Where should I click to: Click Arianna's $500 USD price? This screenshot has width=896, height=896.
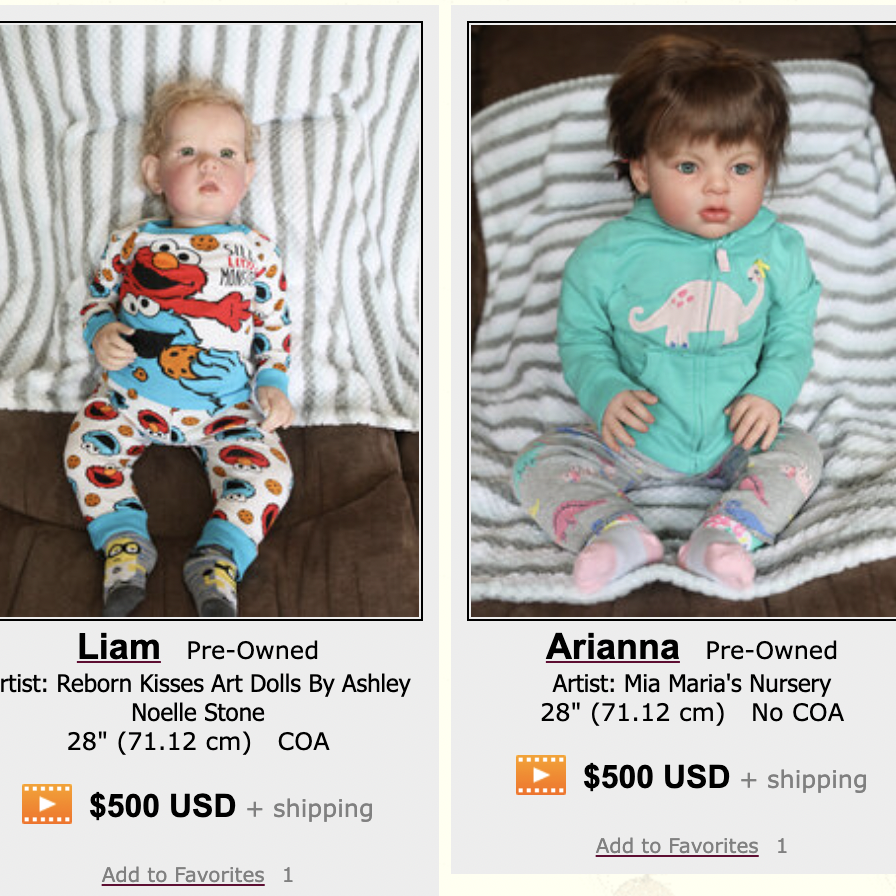coord(656,777)
